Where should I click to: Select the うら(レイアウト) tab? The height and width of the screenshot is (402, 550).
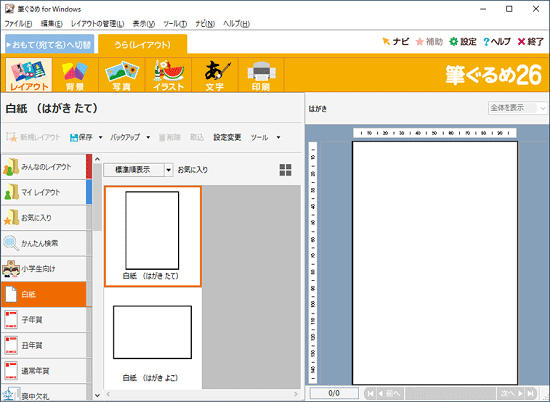pyautogui.click(x=142, y=44)
